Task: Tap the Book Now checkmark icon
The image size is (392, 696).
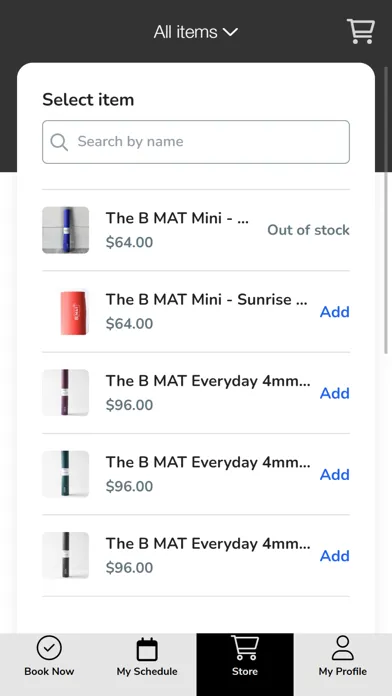Action: [x=49, y=649]
